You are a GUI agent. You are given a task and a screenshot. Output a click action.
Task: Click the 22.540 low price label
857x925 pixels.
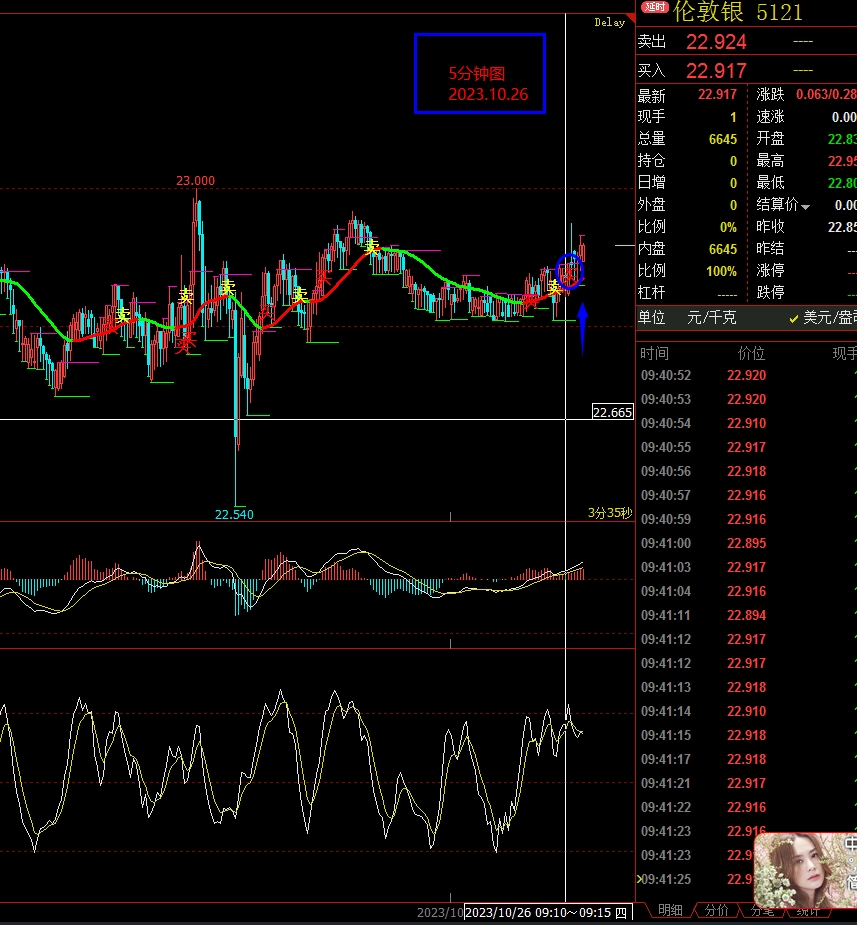pos(234,514)
